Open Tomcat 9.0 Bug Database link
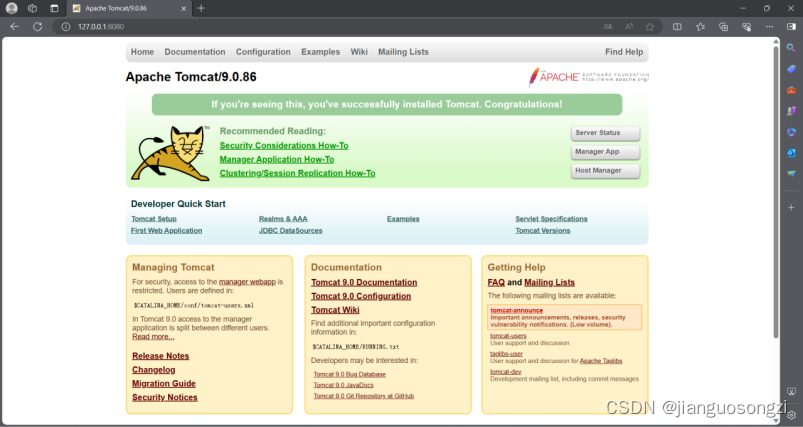 [x=350, y=374]
